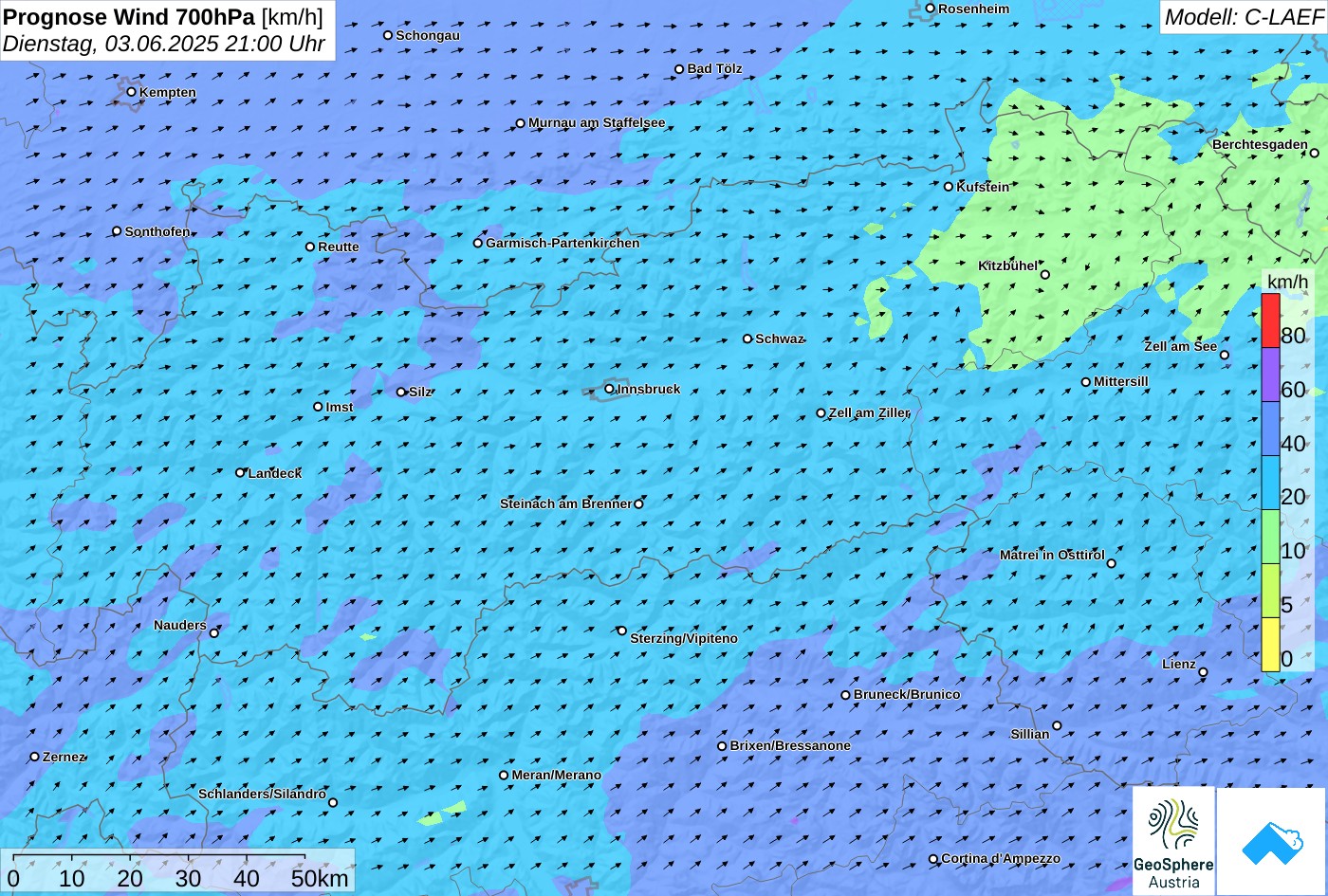Click the Brixen/Bressanone label

[x=790, y=745]
